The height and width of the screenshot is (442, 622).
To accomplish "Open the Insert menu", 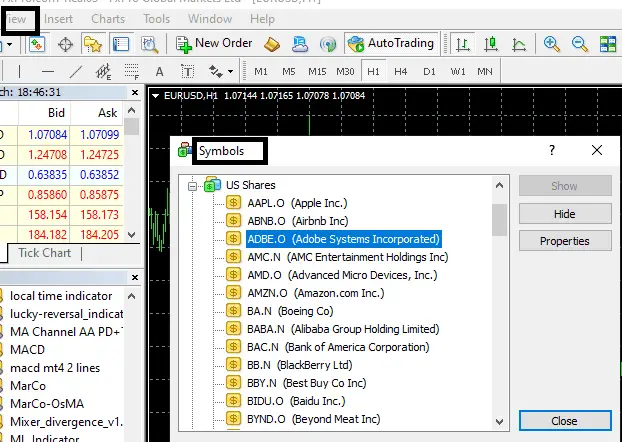I will pos(58,19).
